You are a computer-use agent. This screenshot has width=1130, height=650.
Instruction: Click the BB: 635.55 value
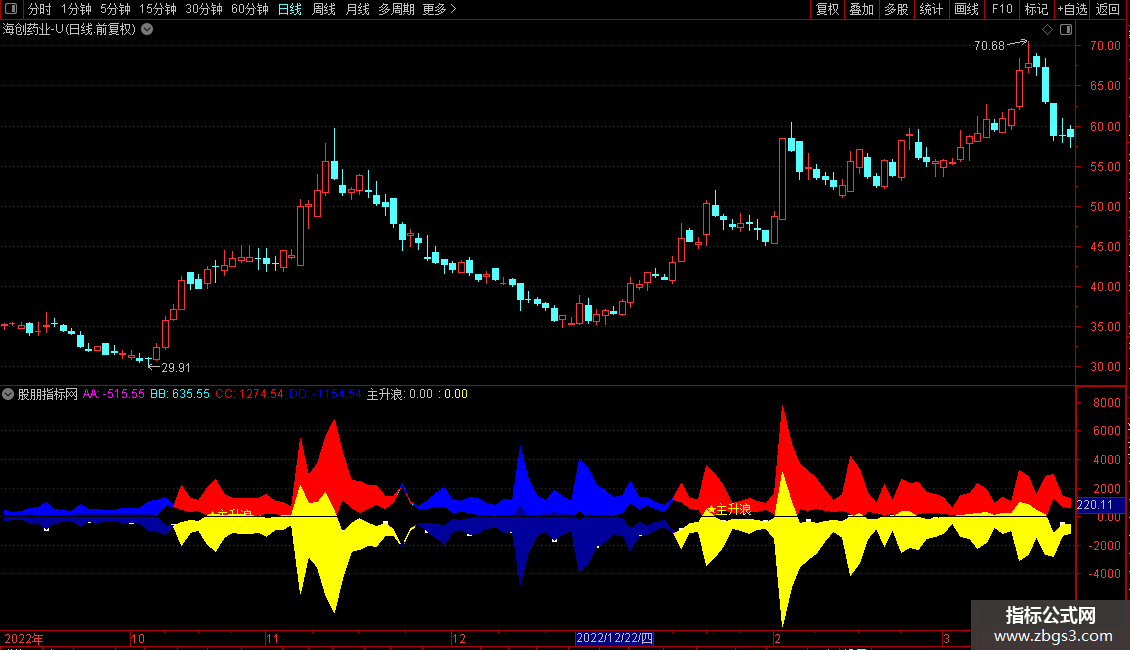coord(179,394)
